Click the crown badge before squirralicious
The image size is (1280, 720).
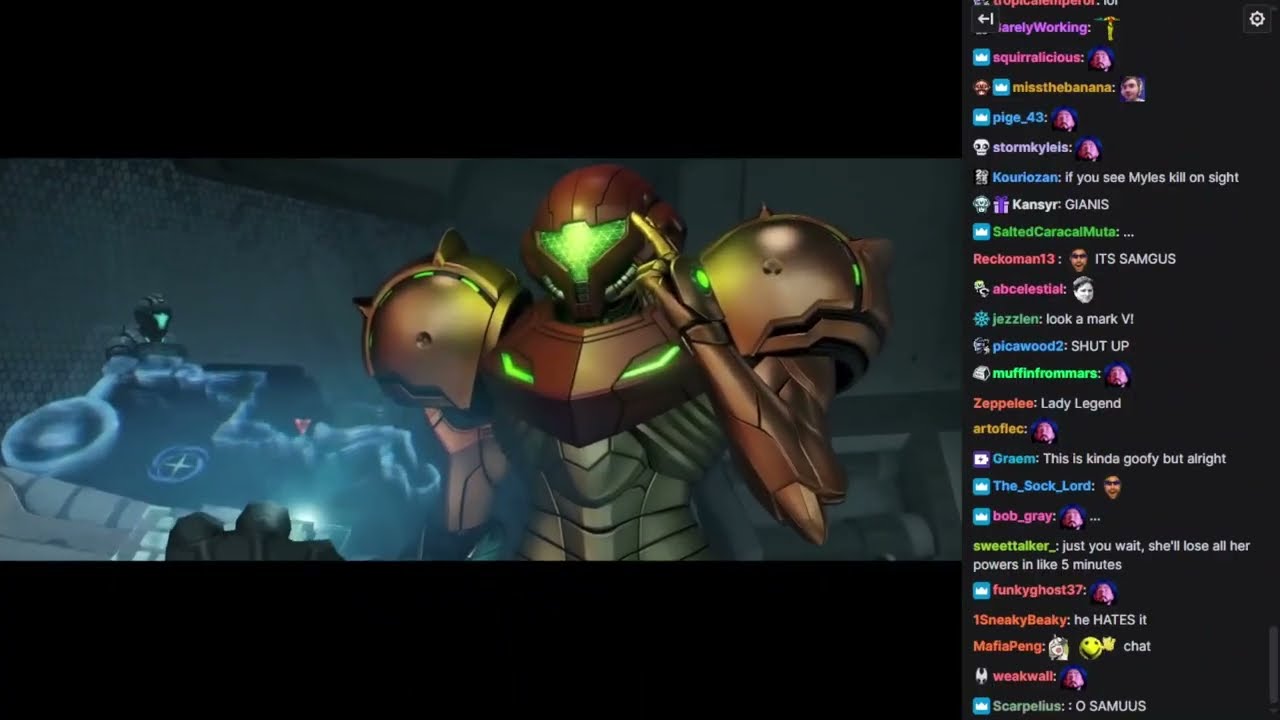coord(981,57)
